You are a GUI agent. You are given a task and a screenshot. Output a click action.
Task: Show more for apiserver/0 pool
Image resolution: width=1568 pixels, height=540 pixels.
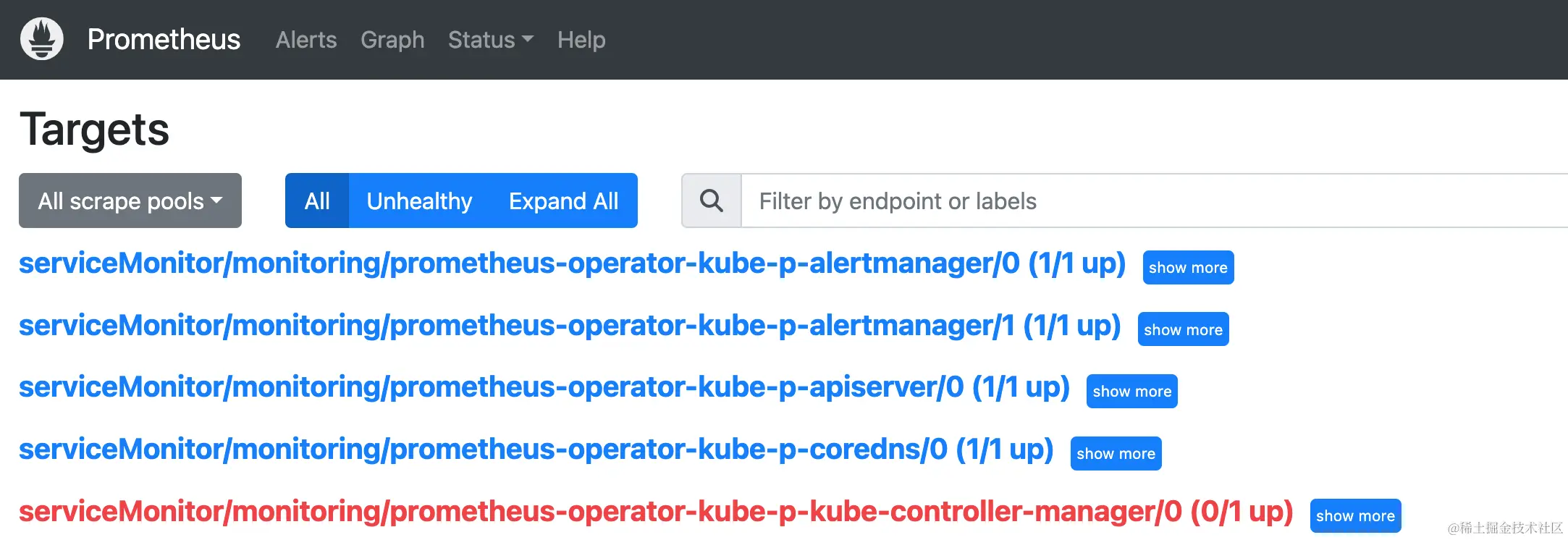tap(1131, 392)
